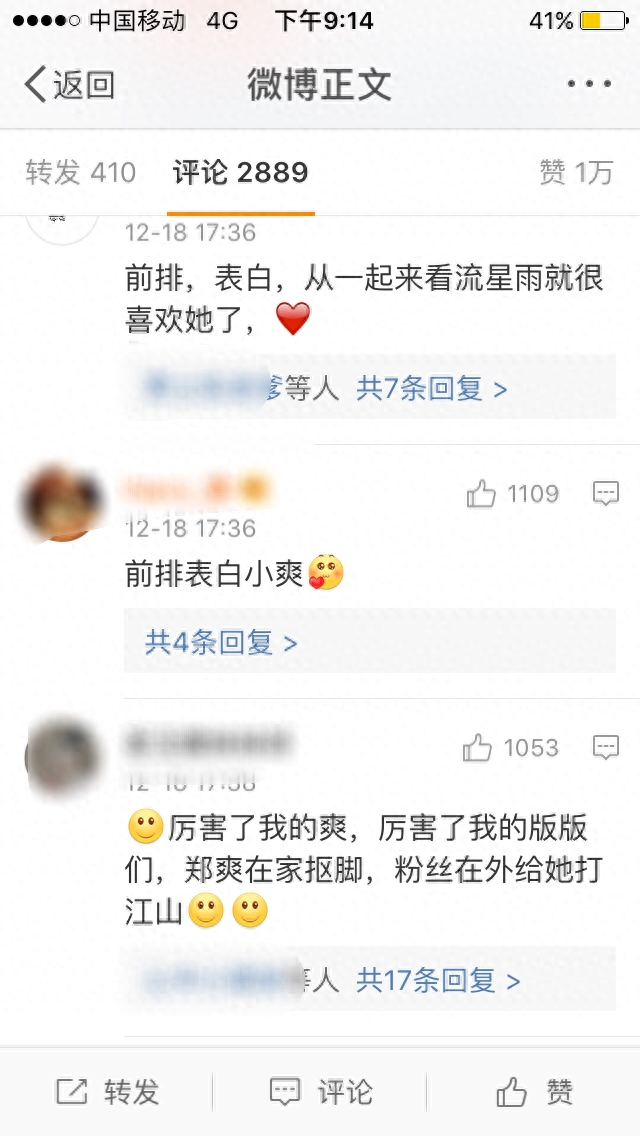Tap the battery indicator in status bar
This screenshot has height=1136, width=640.
coord(602,21)
